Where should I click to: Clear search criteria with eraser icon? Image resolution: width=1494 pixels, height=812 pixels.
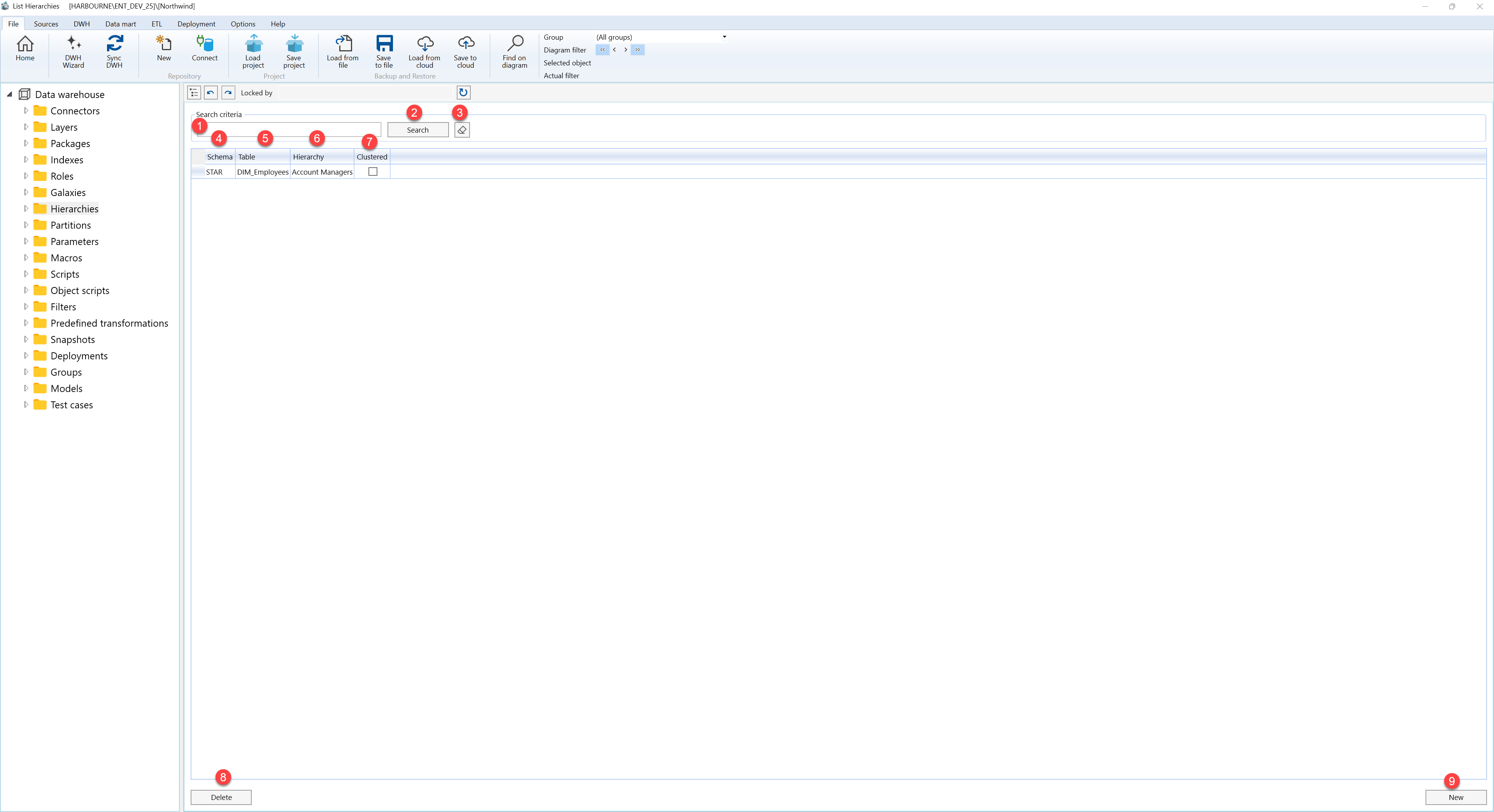tap(462, 130)
